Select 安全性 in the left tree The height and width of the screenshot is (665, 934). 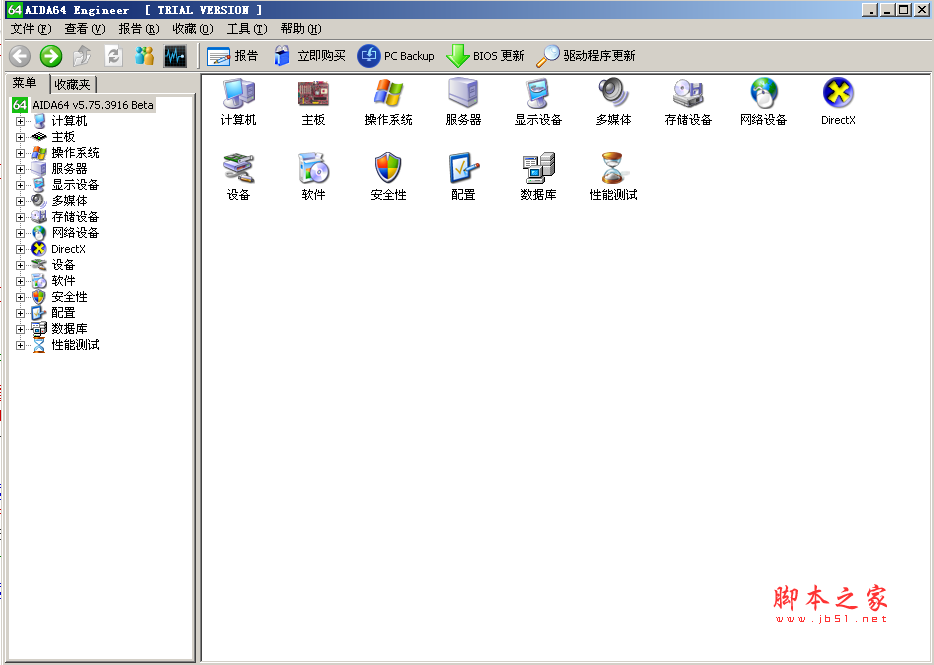[x=69, y=297]
